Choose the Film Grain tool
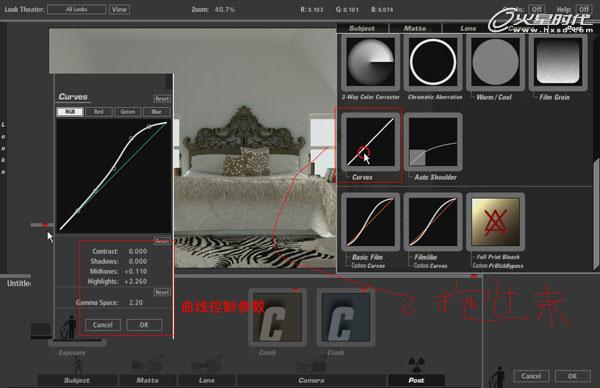The image size is (600, 388). pyautogui.click(x=558, y=62)
